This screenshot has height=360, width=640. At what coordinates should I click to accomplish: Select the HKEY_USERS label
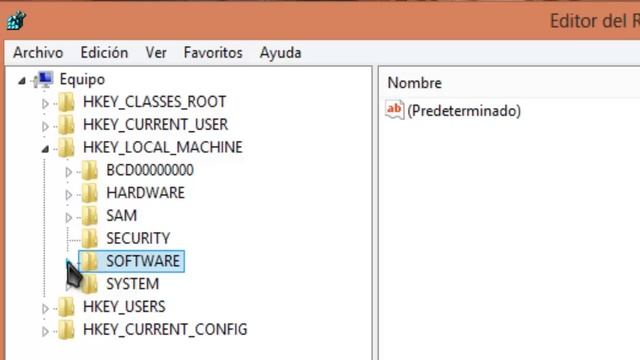(x=124, y=307)
